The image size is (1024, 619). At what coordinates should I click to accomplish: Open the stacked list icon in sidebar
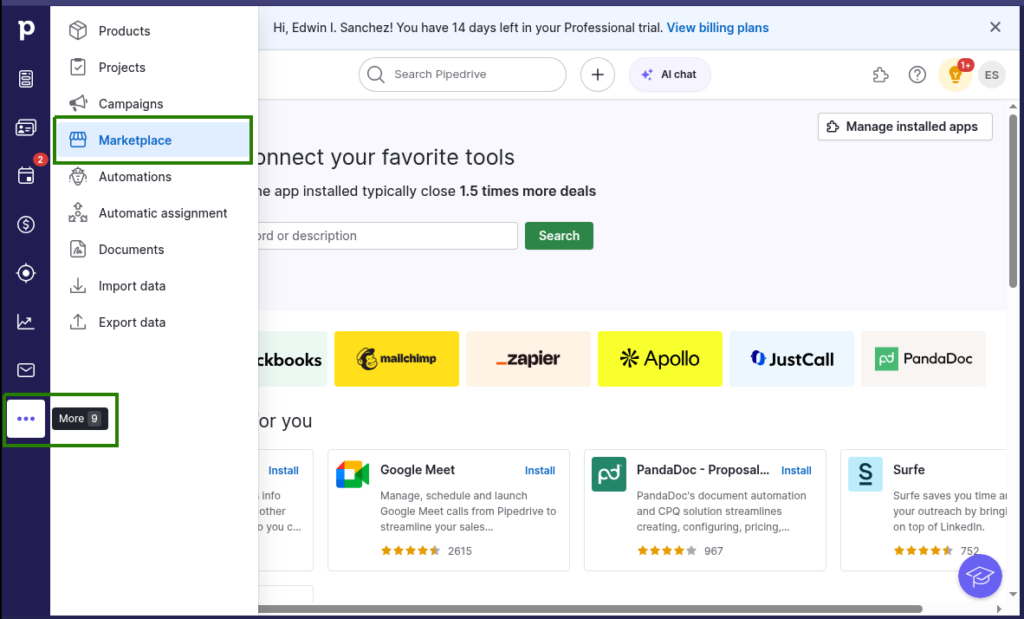click(25, 79)
